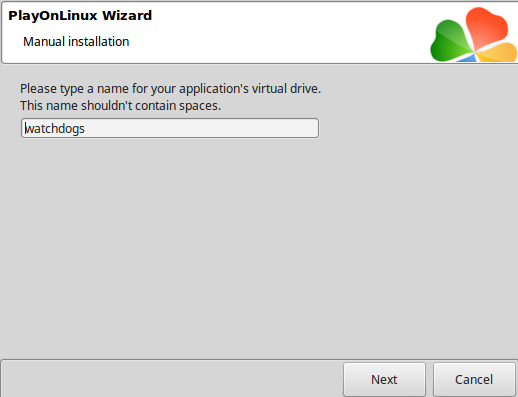Abort the wizard with Cancel
This screenshot has width=518, height=397.
coord(474,379)
